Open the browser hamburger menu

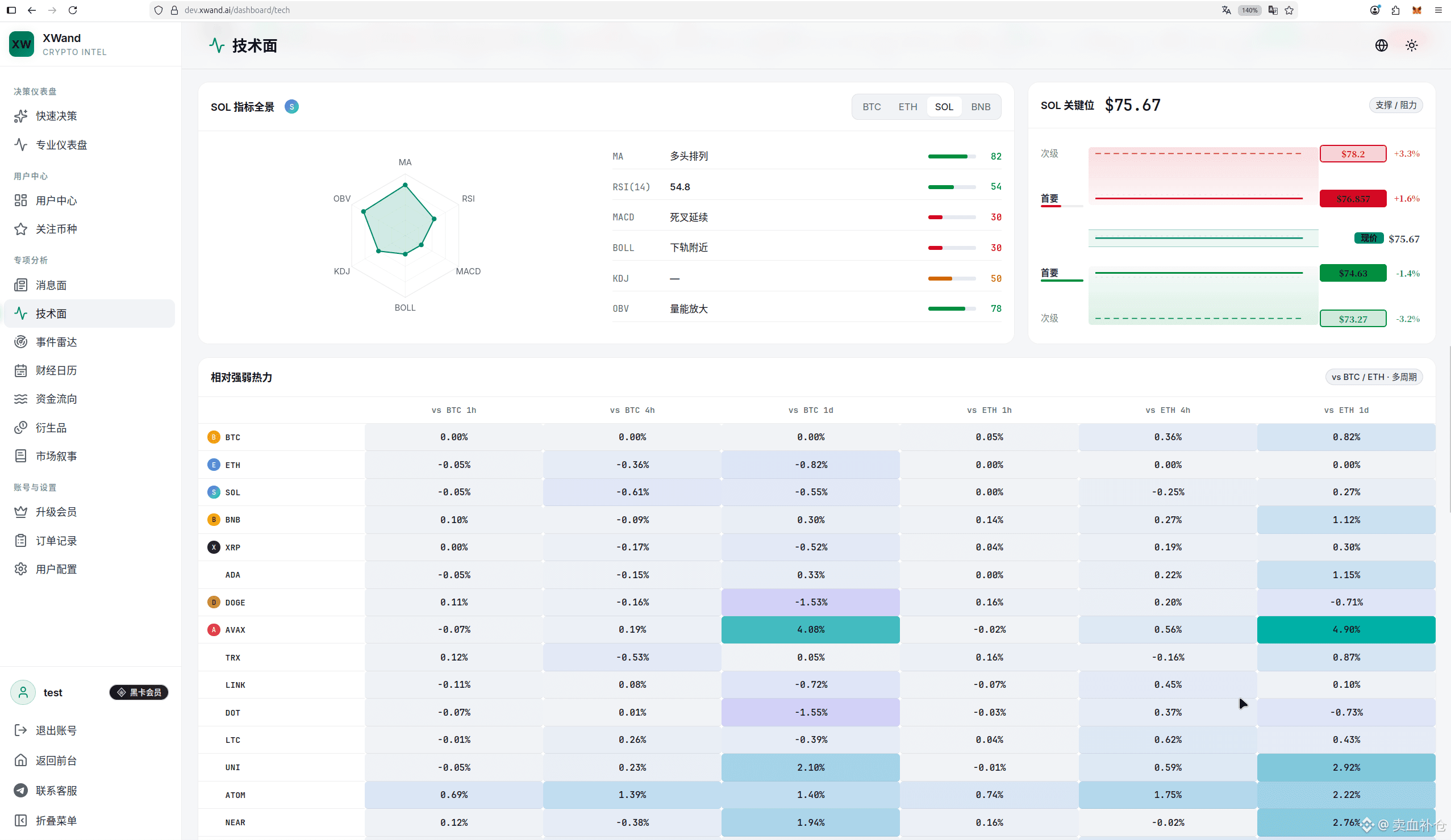click(1438, 10)
